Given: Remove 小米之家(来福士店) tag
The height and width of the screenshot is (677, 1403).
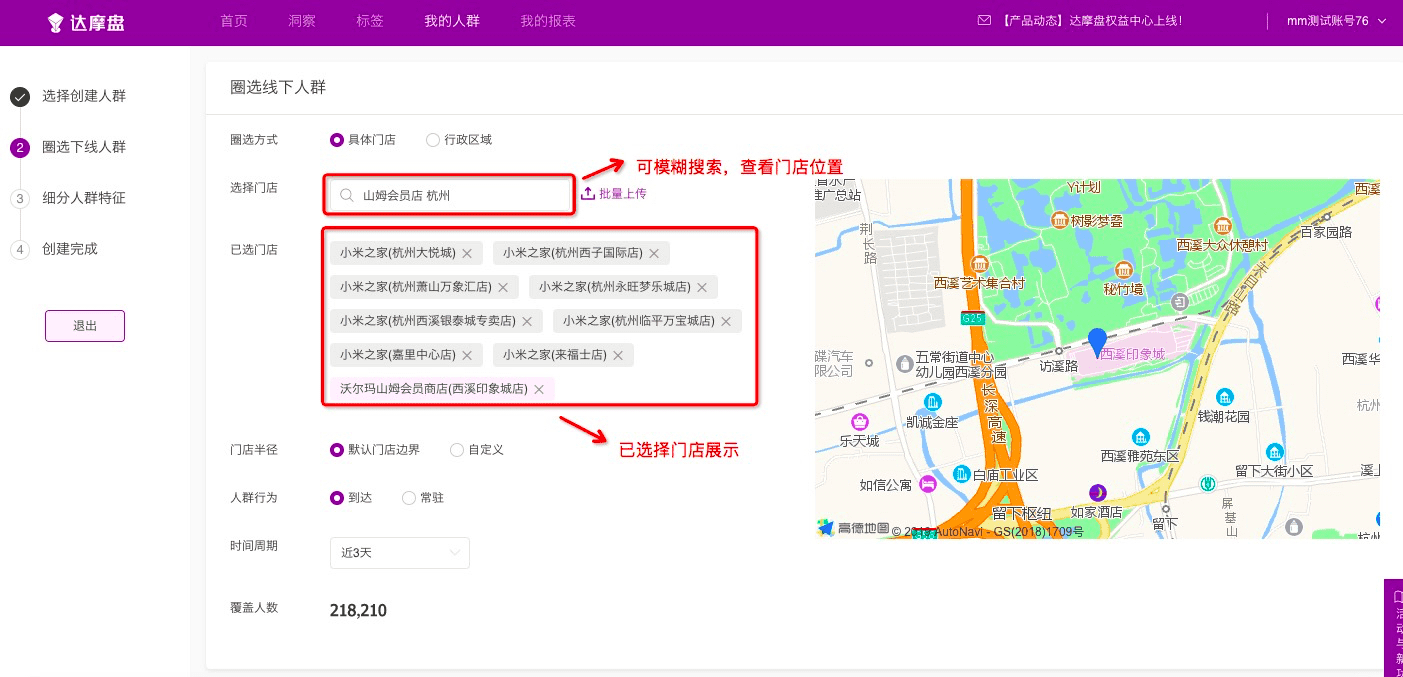Looking at the screenshot, I should pyautogui.click(x=618, y=356).
